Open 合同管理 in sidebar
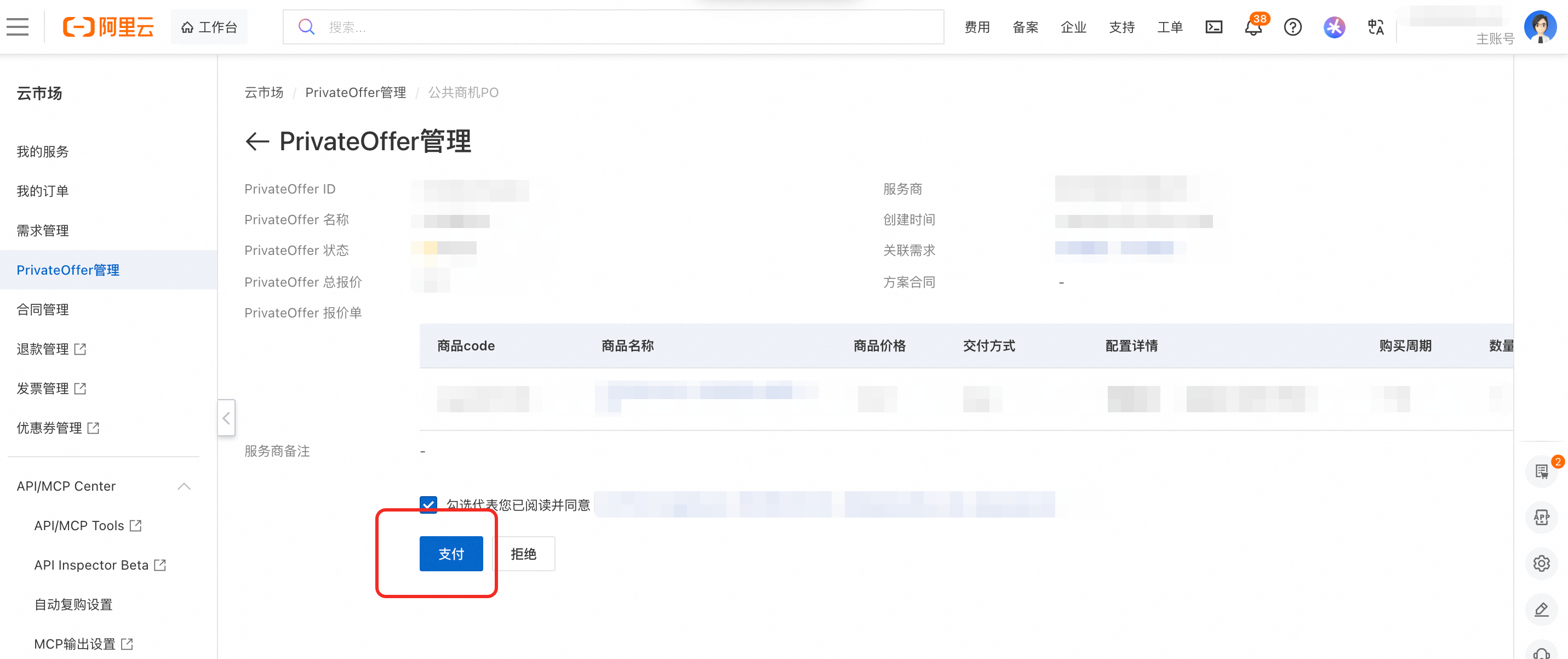Image resolution: width=1568 pixels, height=659 pixels. [43, 309]
